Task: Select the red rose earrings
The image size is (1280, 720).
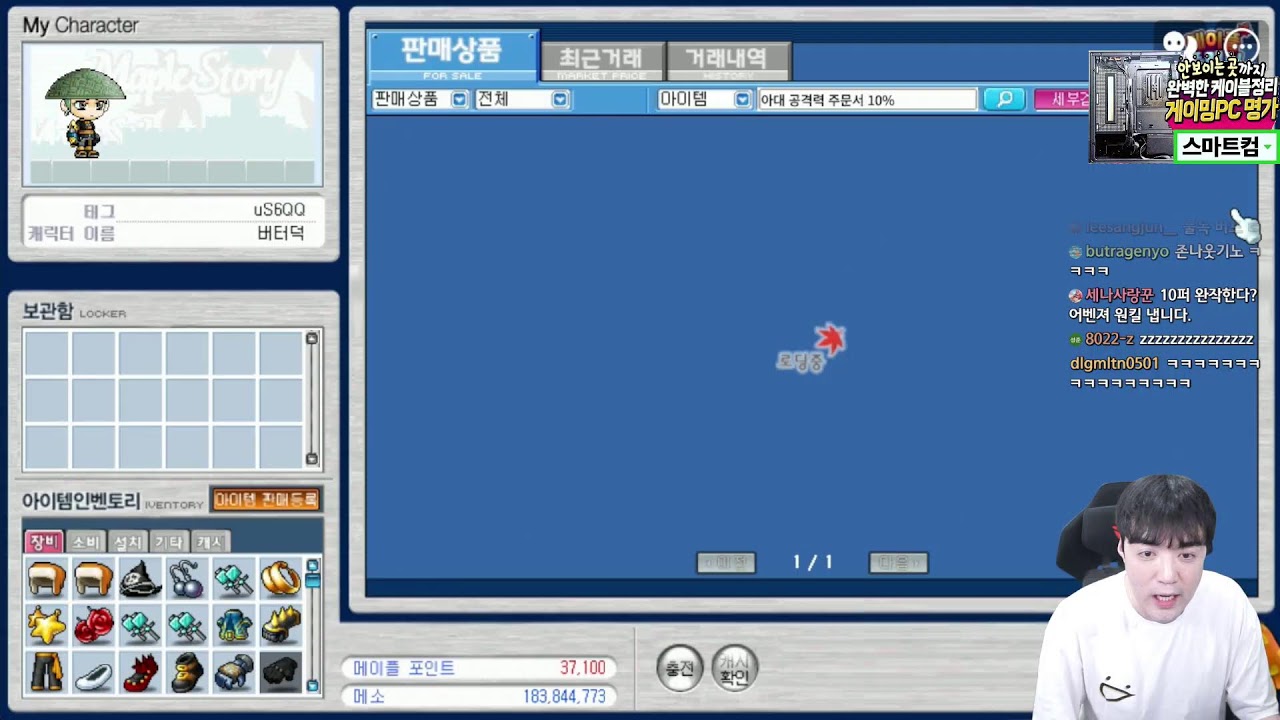Action: (93, 626)
